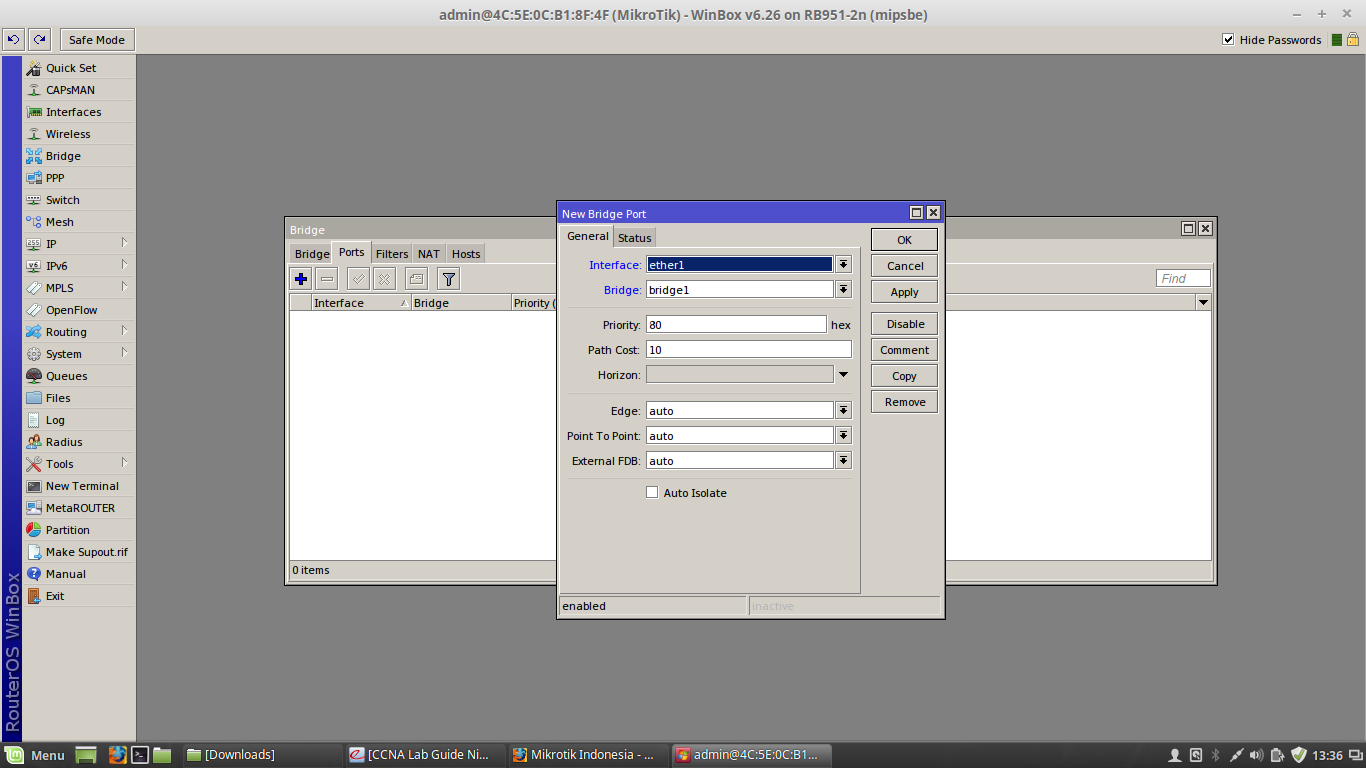1366x768 pixels.
Task: Expand the Bridge dropdown showing bridge1
Action: [x=843, y=289]
